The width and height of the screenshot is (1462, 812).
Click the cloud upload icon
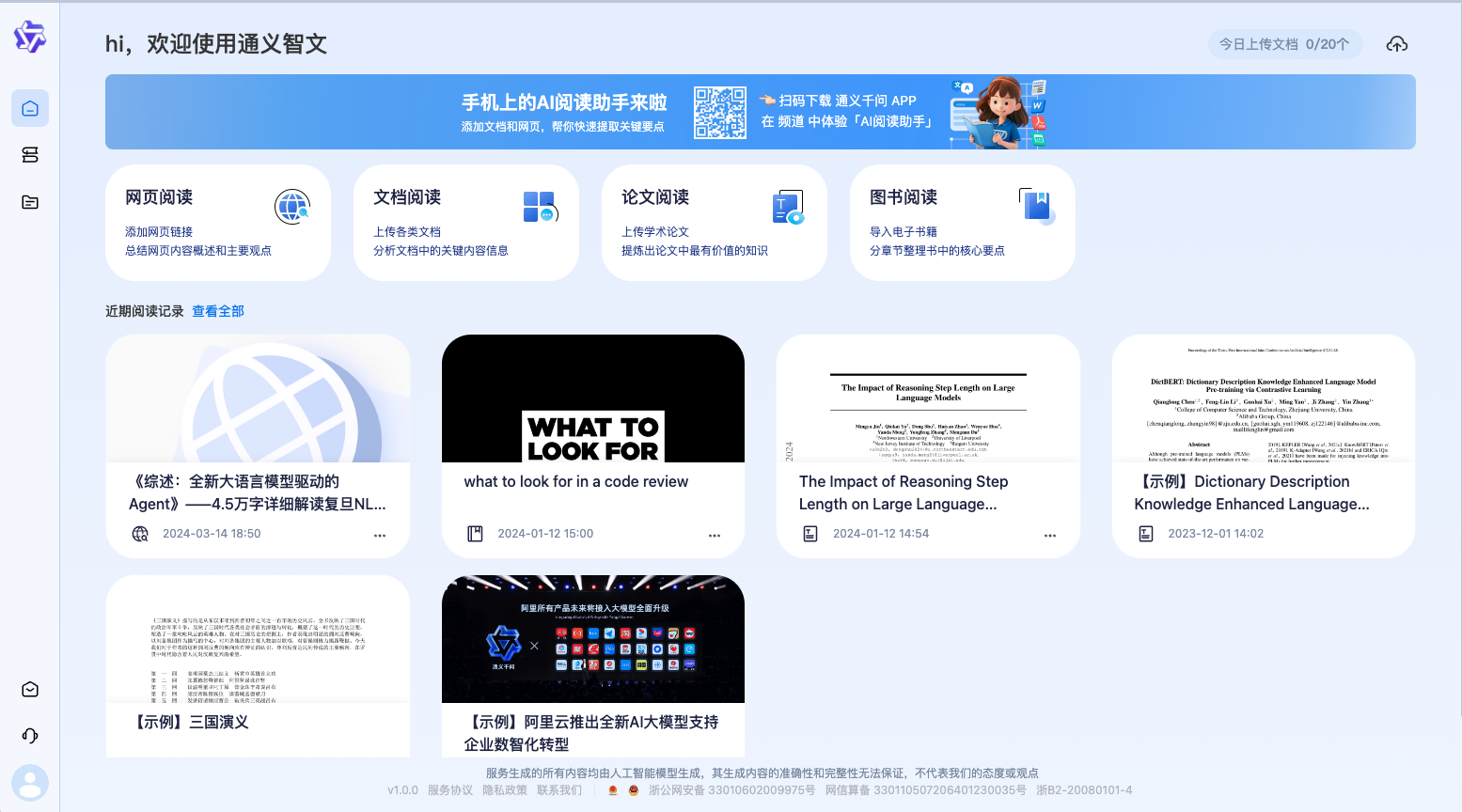tap(1397, 44)
